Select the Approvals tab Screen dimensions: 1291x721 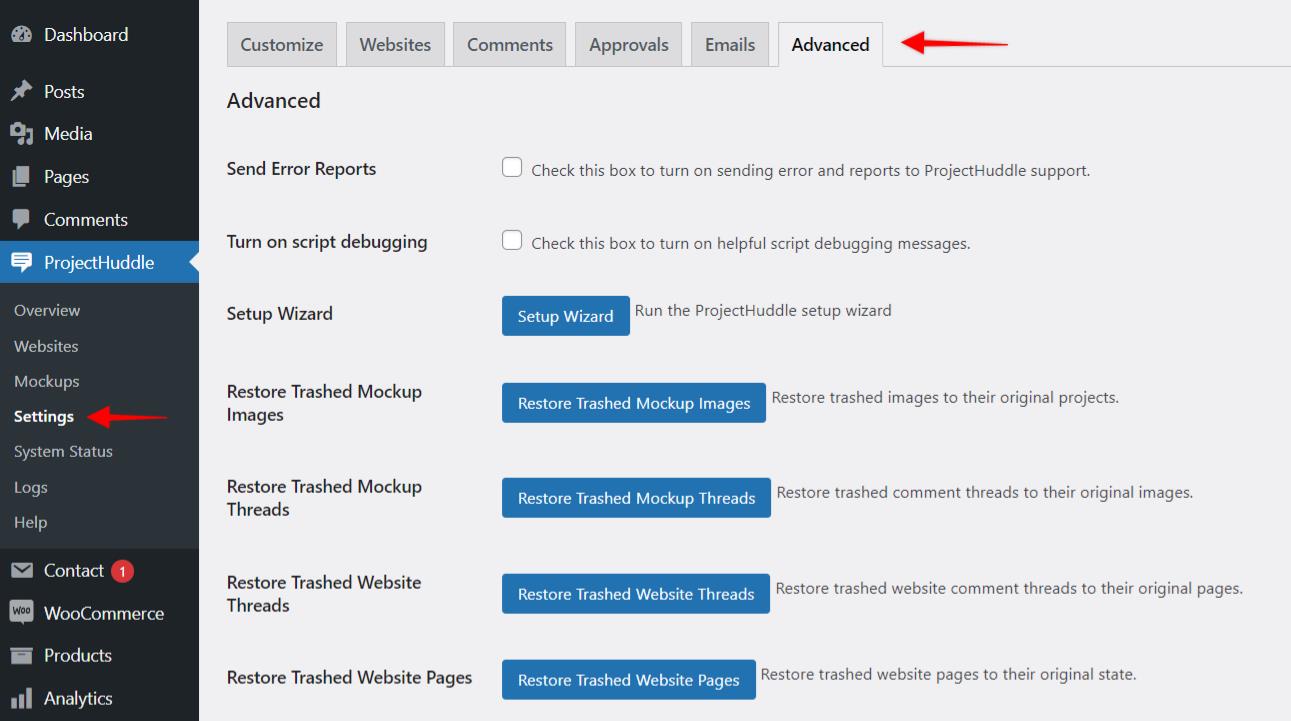click(x=628, y=45)
